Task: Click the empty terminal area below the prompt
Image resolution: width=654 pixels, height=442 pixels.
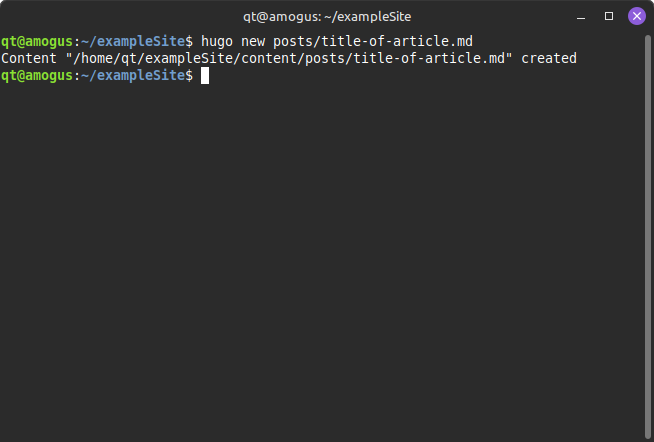Action: (x=320, y=260)
